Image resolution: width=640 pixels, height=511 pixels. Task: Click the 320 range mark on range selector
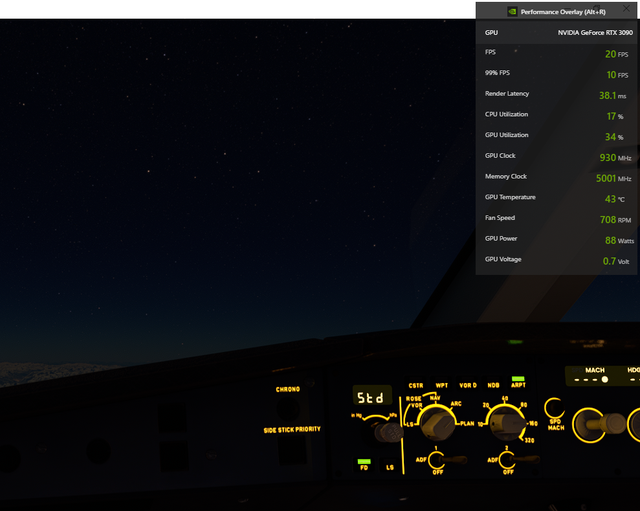pyautogui.click(x=529, y=440)
